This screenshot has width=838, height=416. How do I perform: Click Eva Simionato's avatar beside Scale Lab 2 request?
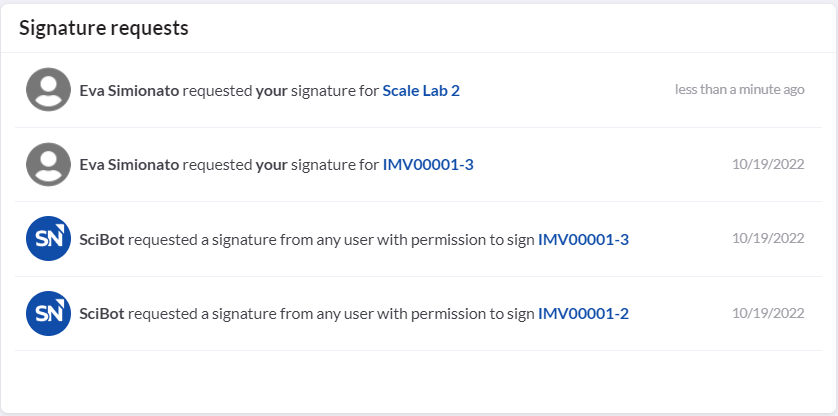(x=48, y=90)
